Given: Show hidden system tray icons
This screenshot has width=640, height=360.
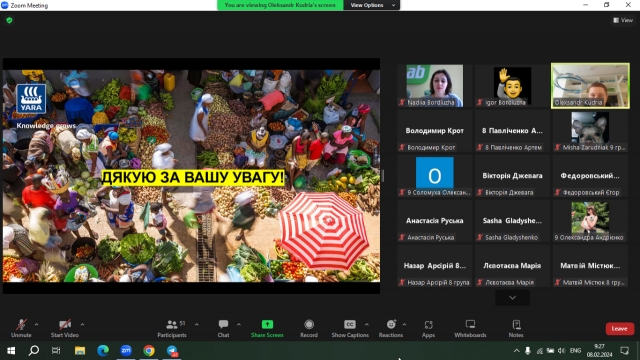Looking at the screenshot, I should tap(516, 351).
